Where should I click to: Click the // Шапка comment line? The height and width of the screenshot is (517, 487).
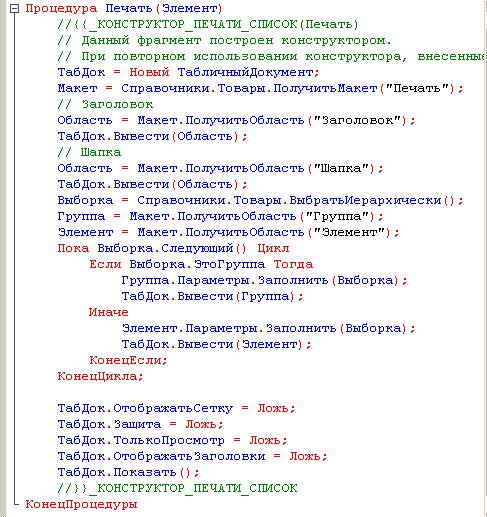89,152
